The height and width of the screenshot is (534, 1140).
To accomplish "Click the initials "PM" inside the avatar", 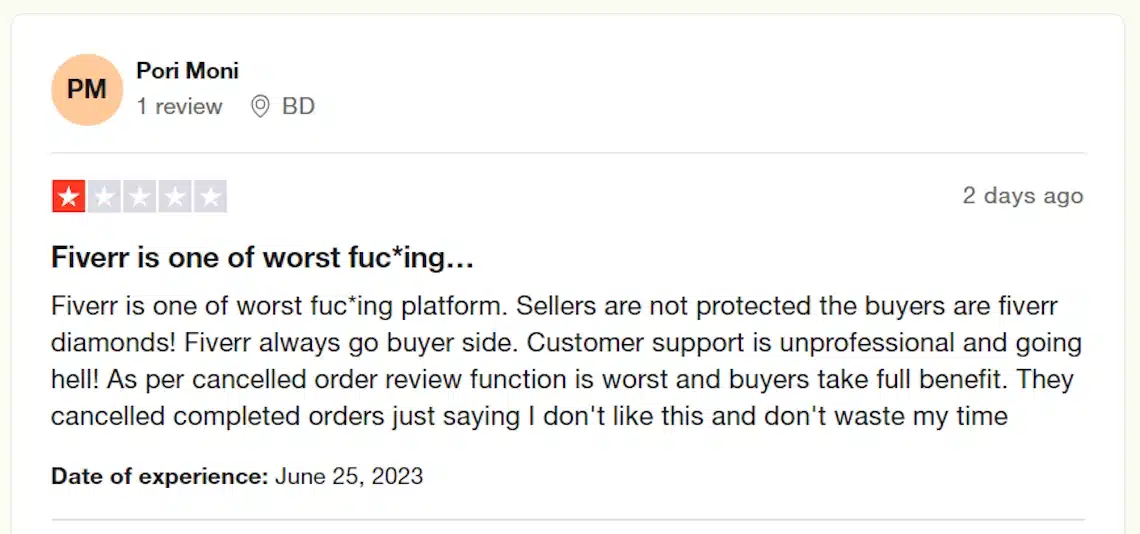I will pos(87,89).
